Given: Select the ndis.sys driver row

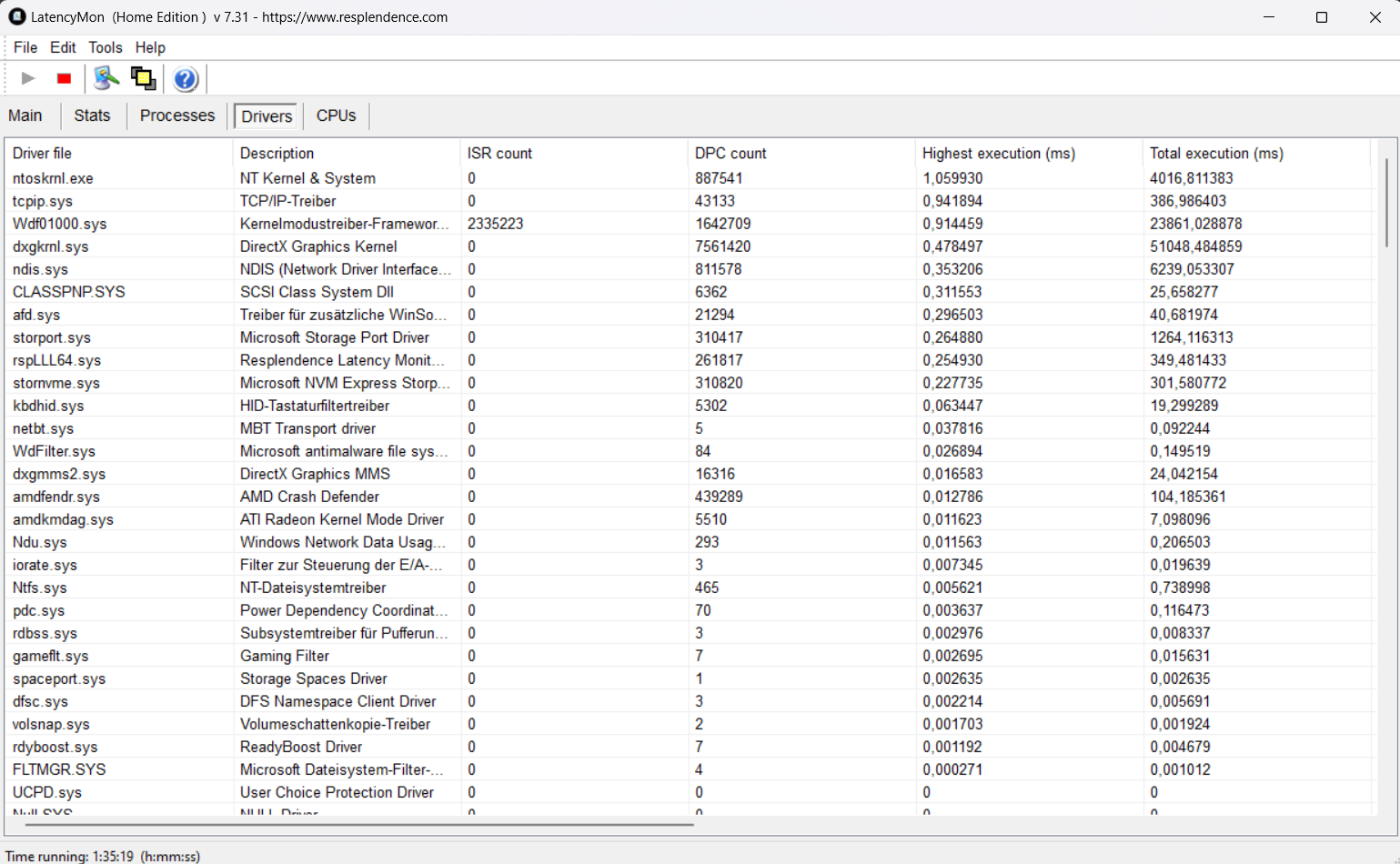Looking at the screenshot, I should click(x=690, y=269).
